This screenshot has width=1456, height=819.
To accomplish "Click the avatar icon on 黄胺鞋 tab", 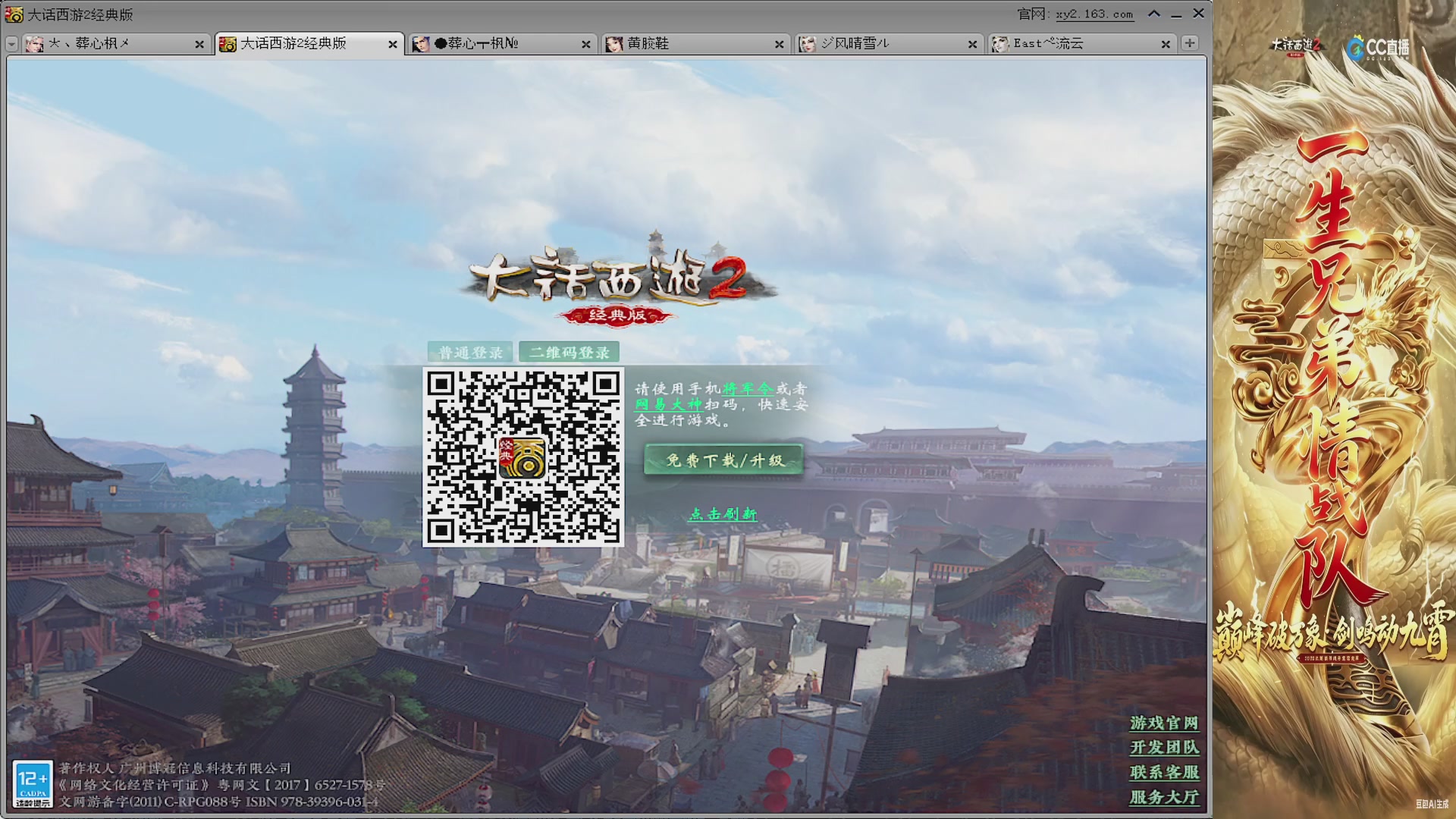I will 614,44.
